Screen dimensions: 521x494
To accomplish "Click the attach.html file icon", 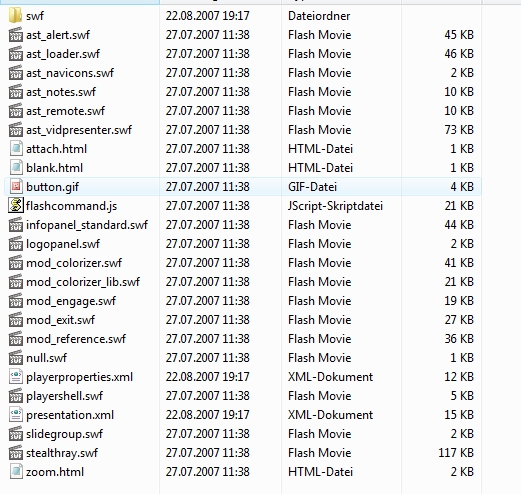I will click(16, 149).
